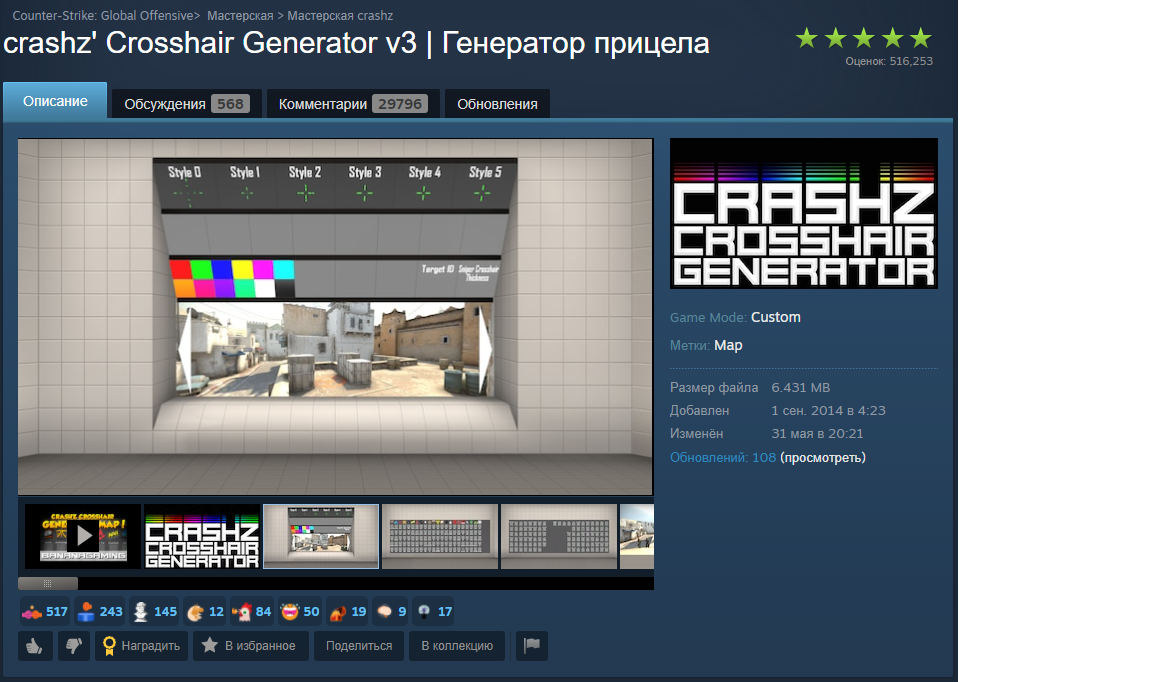Click the award reaction with 17
Image resolution: width=1152 pixels, height=682 pixels.
(x=433, y=611)
